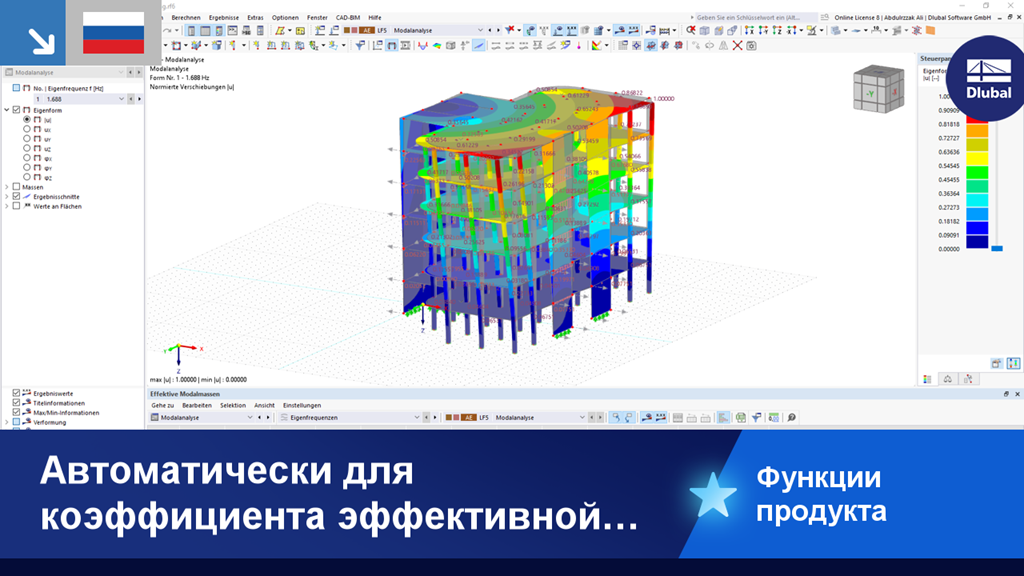This screenshot has height=576, width=1024.
Task: Collapse the Eigenform tree branch
Action: pyautogui.click(x=5, y=110)
